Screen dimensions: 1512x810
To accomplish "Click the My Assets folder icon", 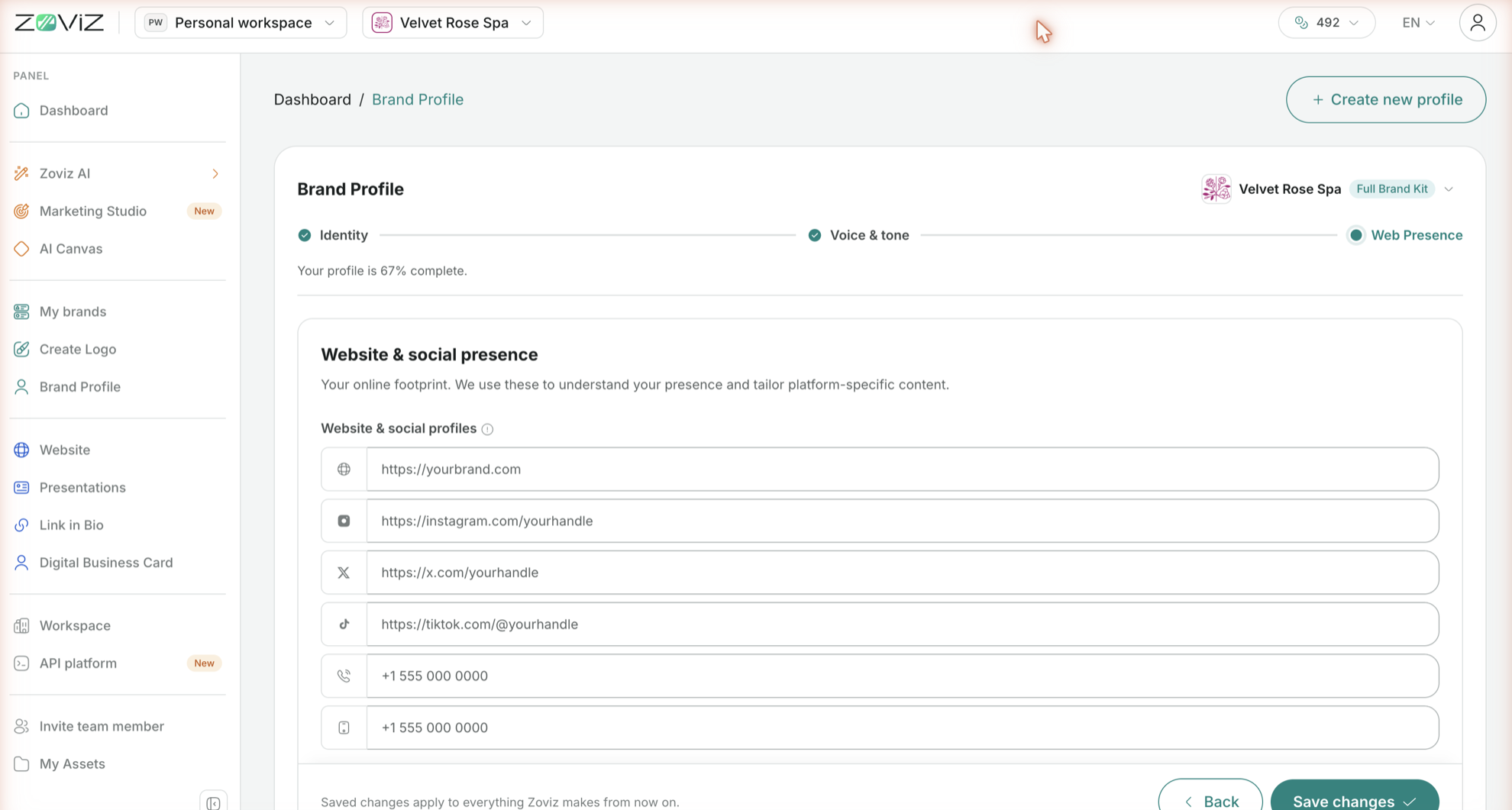I will 21,763.
